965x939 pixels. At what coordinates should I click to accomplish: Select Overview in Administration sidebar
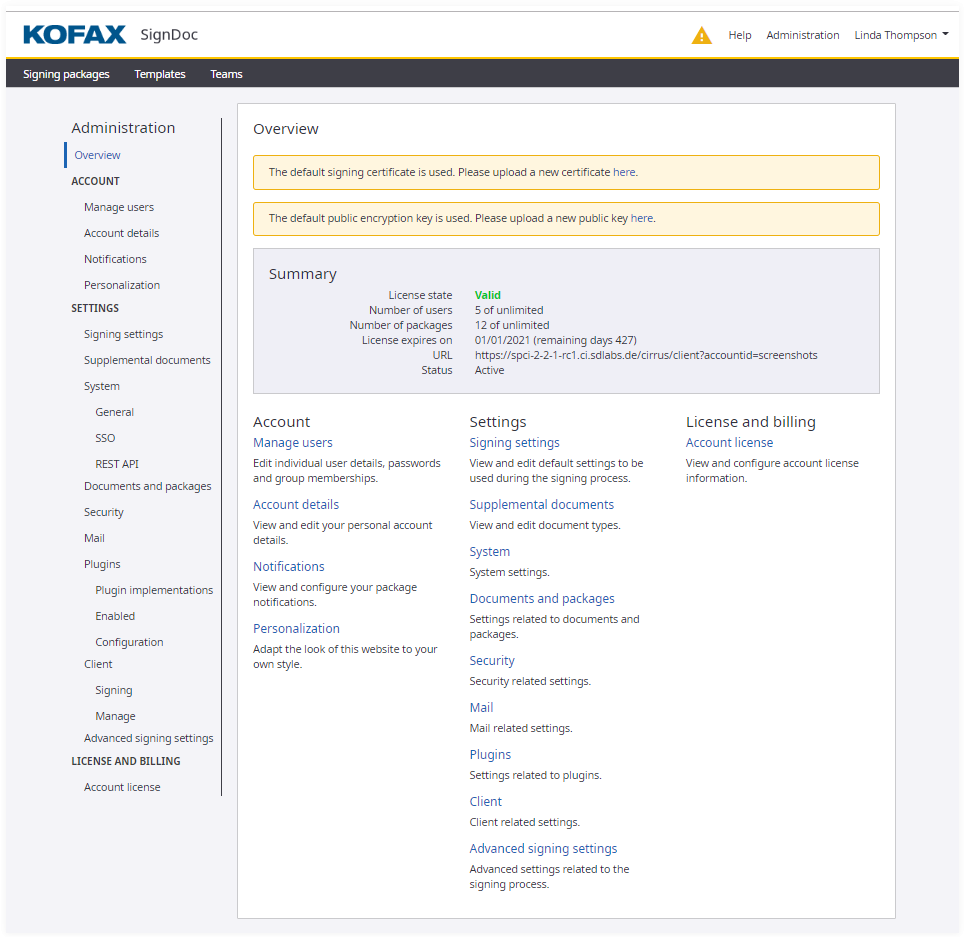pos(97,155)
